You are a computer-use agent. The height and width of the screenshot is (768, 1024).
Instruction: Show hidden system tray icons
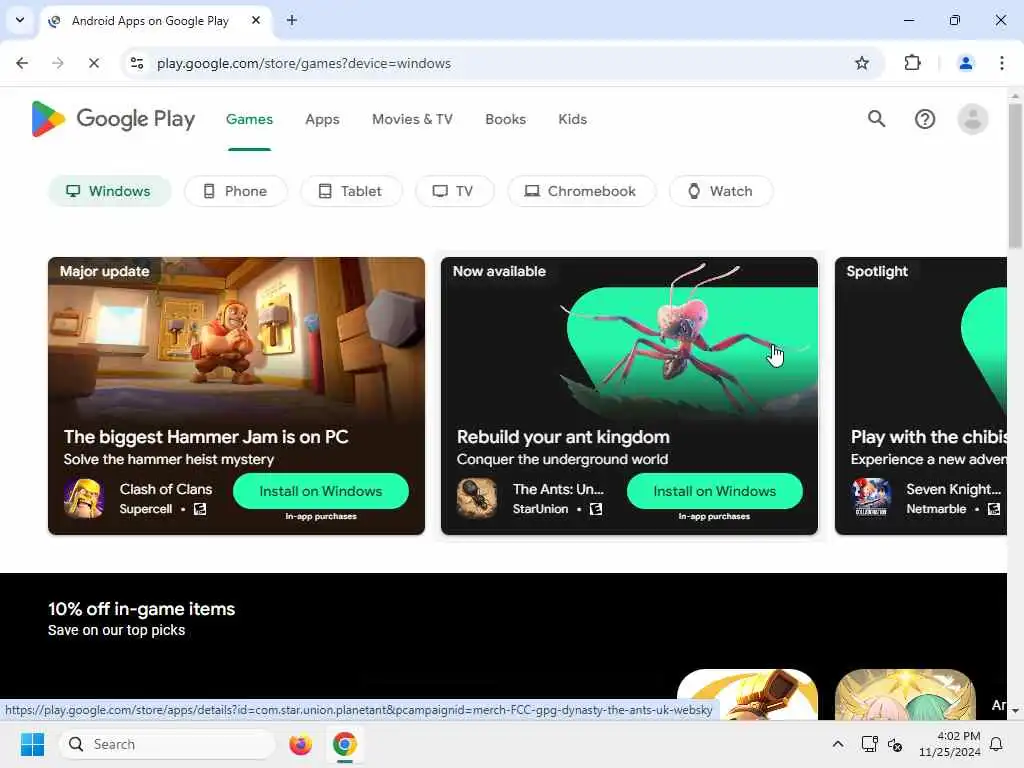pyautogui.click(x=838, y=744)
